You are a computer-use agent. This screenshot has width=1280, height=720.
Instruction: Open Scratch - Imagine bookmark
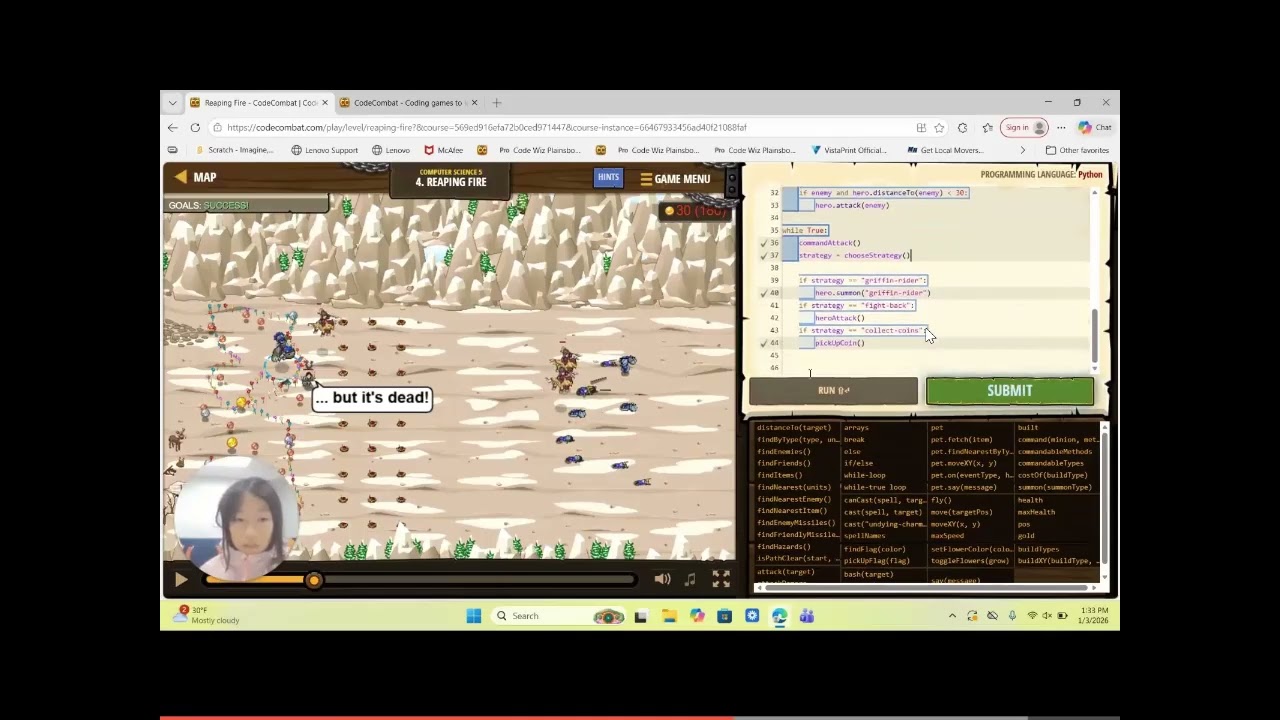[x=233, y=150]
